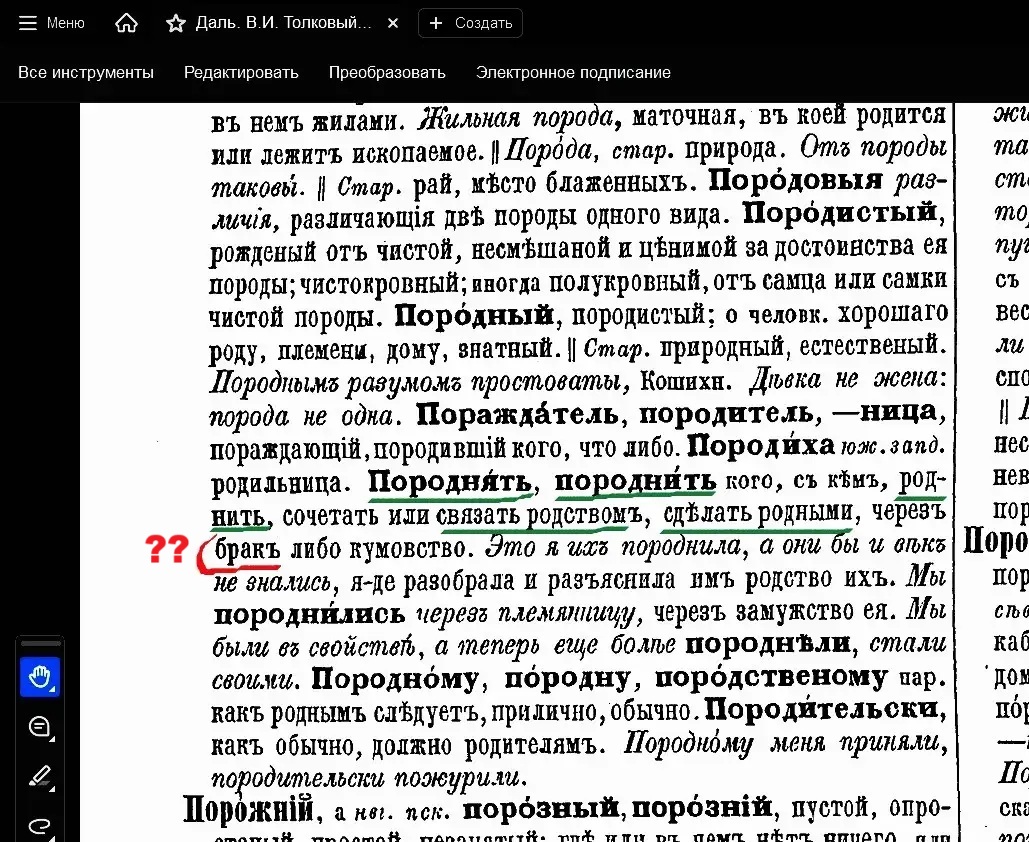Pick the highlighter marker tool
This screenshot has width=1029, height=842.
[x=40, y=776]
